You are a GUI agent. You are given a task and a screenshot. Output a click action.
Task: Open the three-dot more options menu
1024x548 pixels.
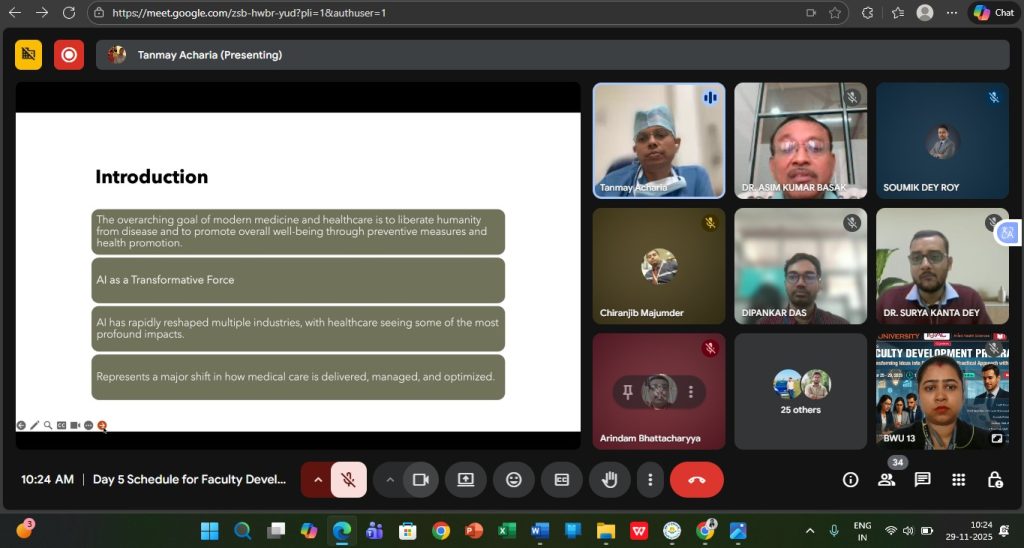[x=651, y=480]
